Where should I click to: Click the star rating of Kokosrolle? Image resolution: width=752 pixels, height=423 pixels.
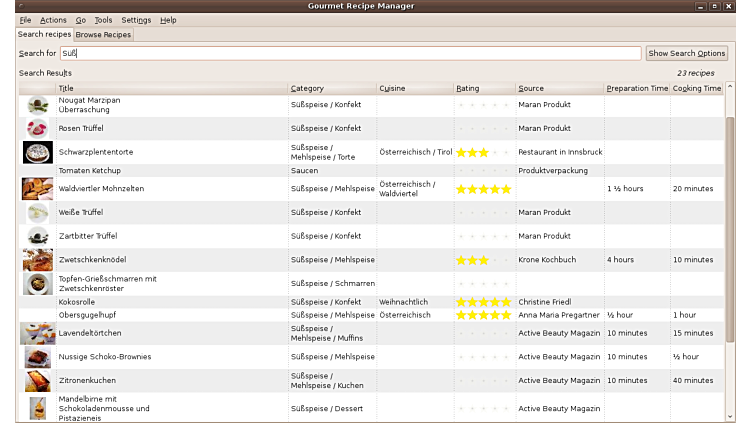pyautogui.click(x=484, y=302)
